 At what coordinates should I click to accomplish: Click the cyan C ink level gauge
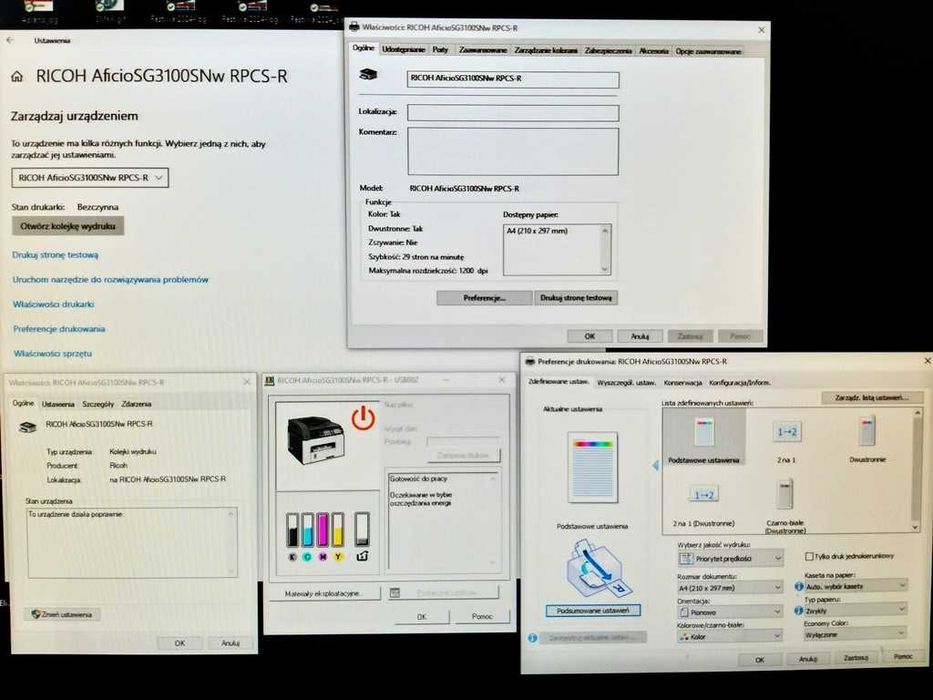coord(307,530)
